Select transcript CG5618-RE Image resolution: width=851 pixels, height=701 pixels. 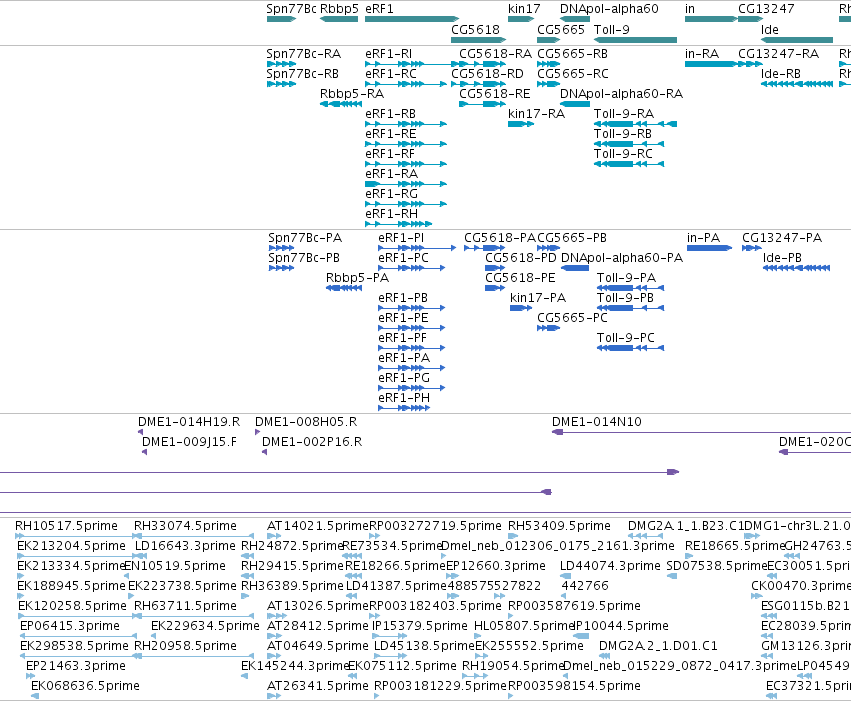[494, 93]
